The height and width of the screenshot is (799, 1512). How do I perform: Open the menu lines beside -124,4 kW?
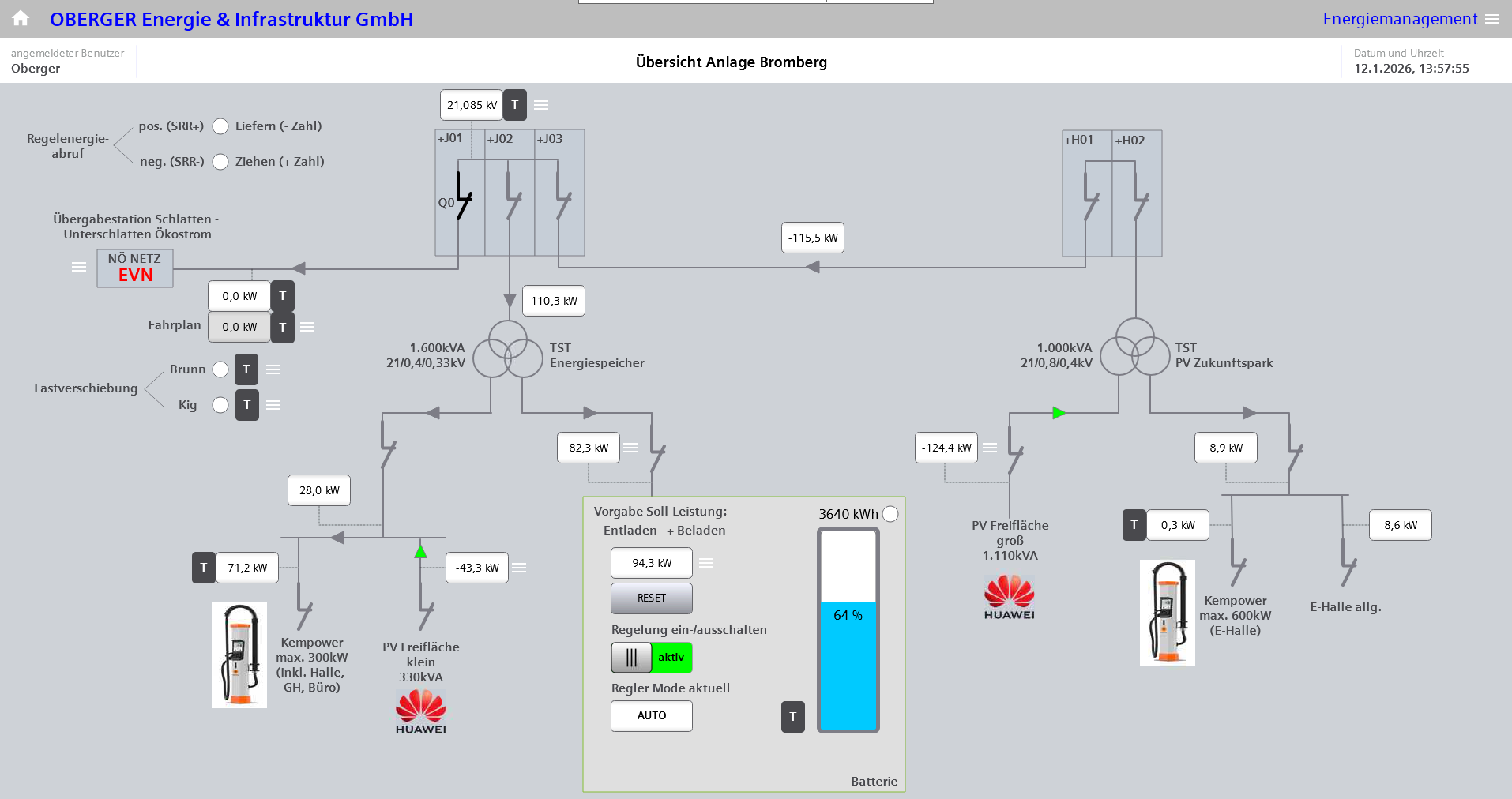click(x=990, y=448)
